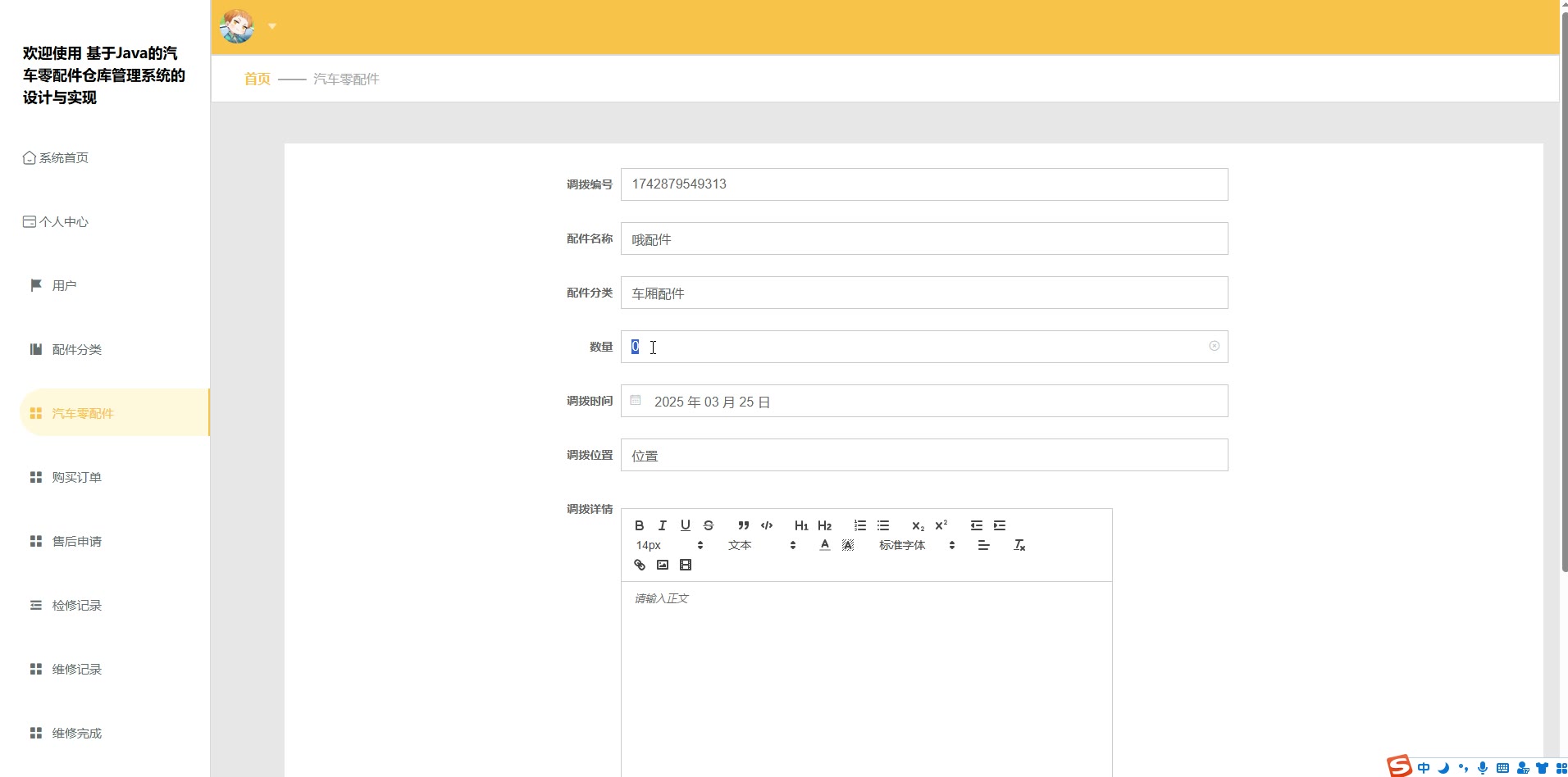Open 购买订单 in the sidebar
Screen dimensions: 1568x777
[x=76, y=477]
